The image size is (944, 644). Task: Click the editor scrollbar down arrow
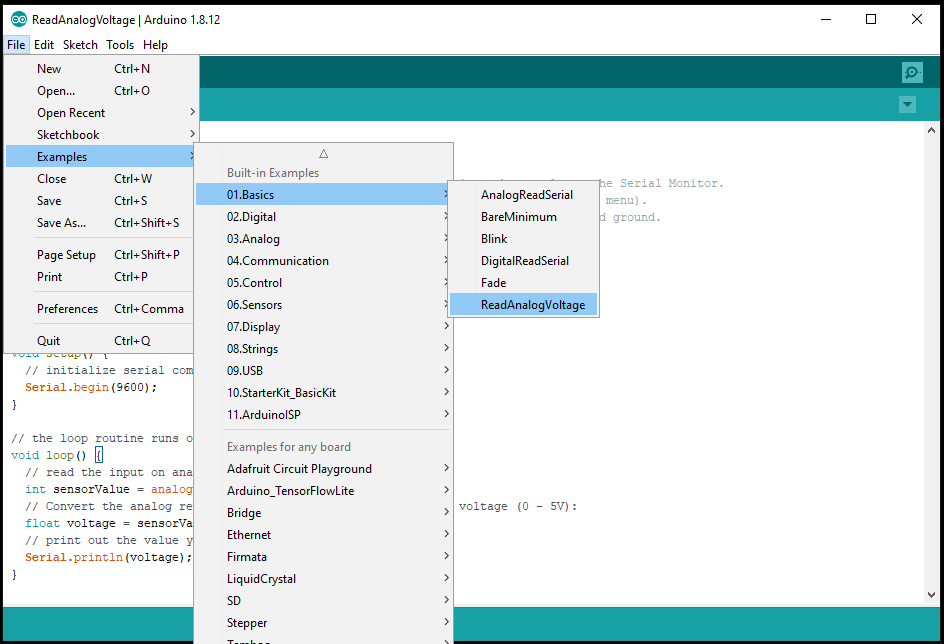coord(931,595)
